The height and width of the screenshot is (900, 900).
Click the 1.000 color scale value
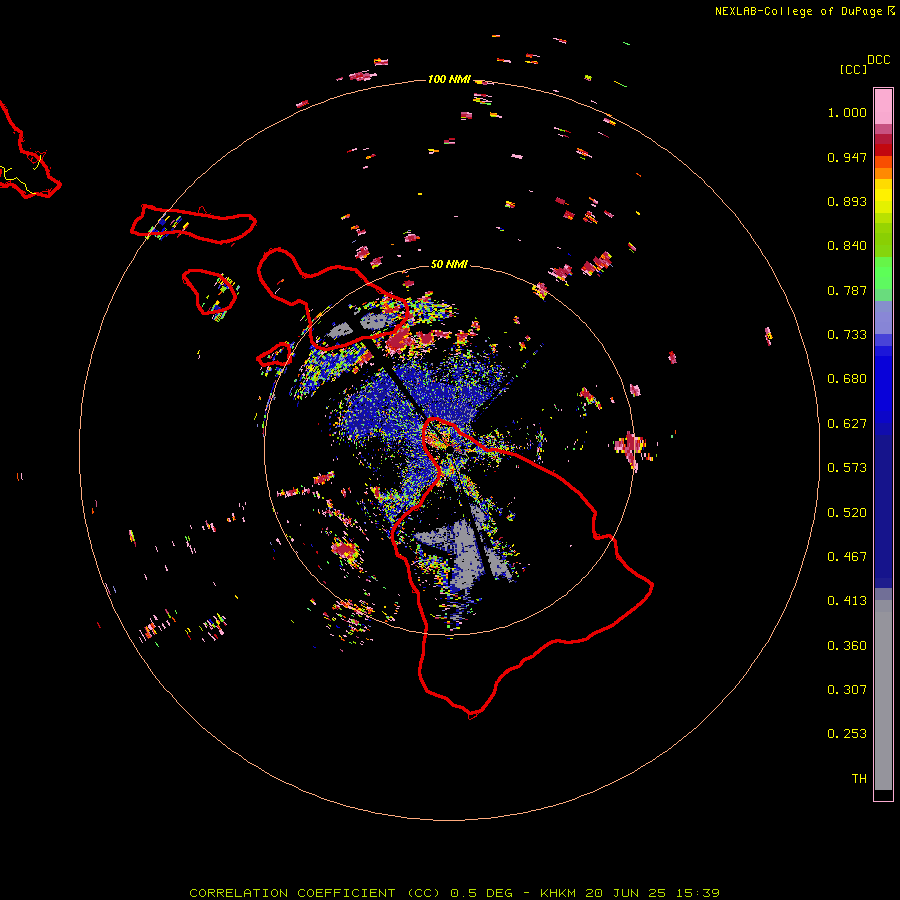point(847,112)
